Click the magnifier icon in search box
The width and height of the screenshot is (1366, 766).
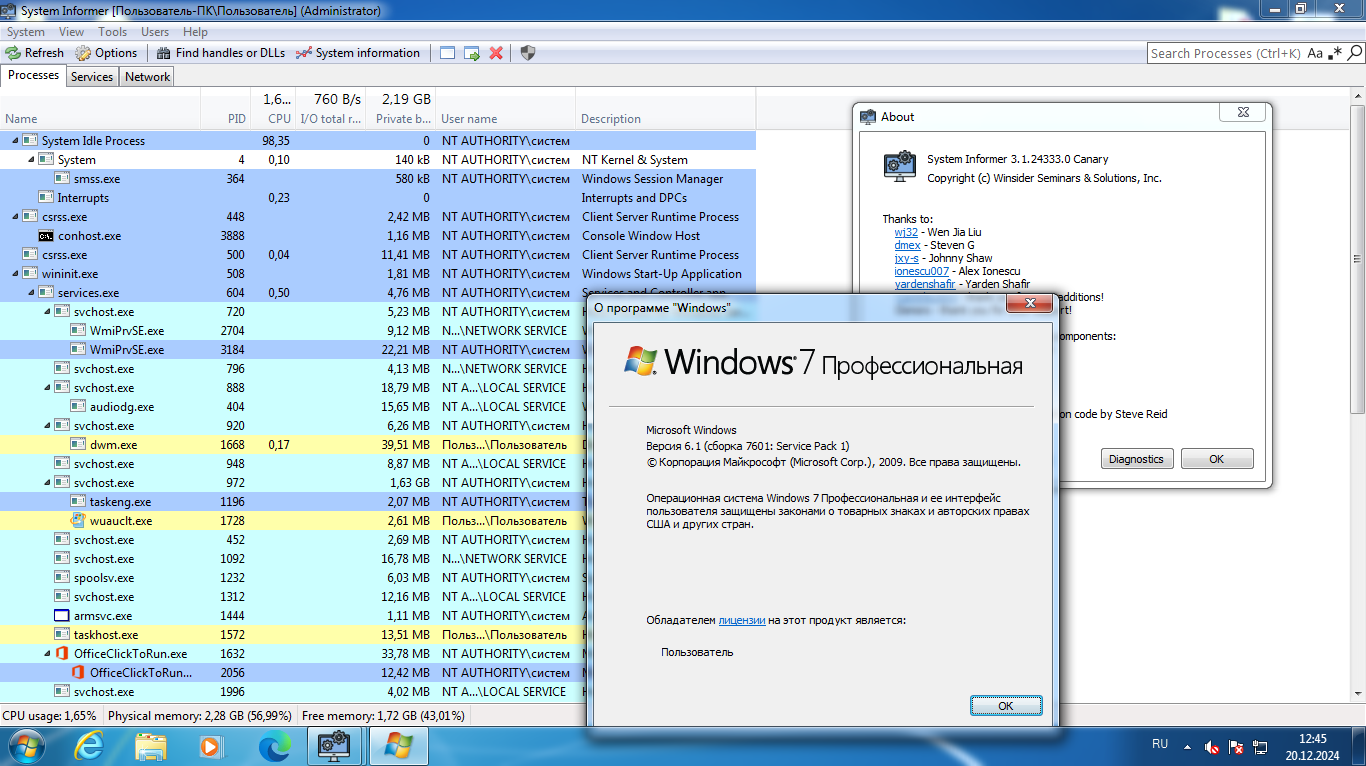[1356, 54]
